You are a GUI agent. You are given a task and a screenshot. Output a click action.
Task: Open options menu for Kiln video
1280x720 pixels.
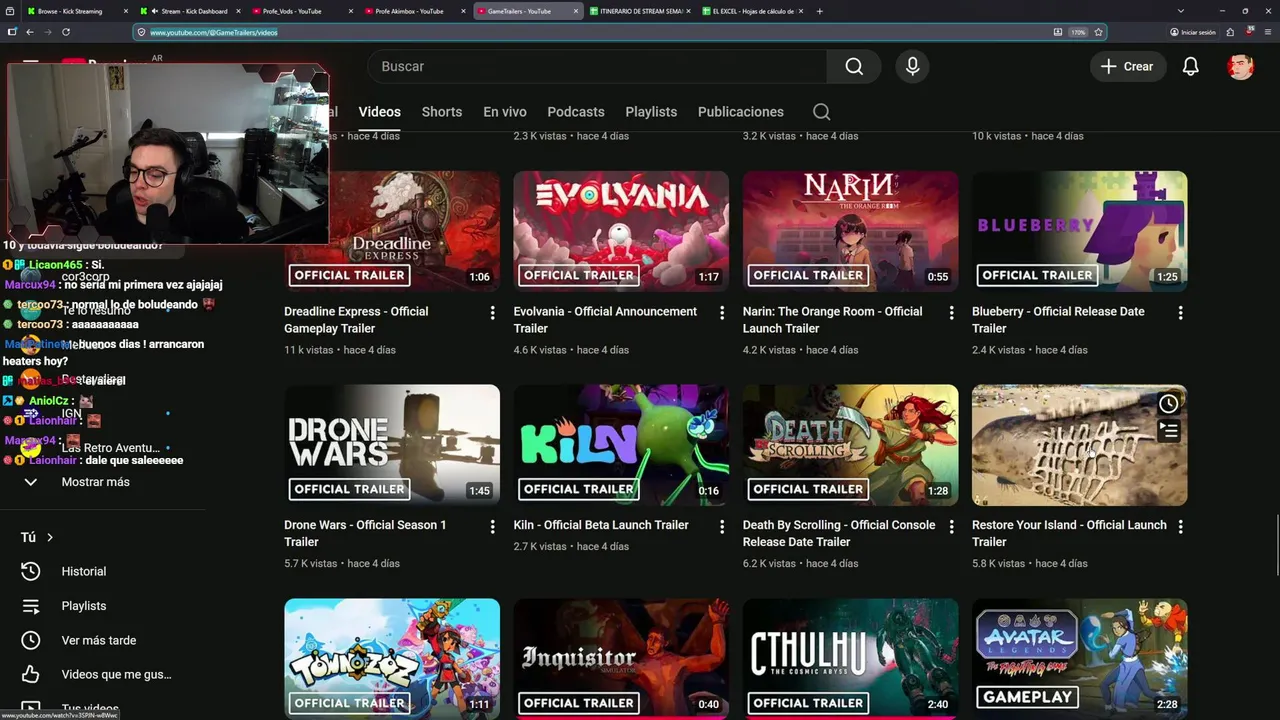click(722, 526)
